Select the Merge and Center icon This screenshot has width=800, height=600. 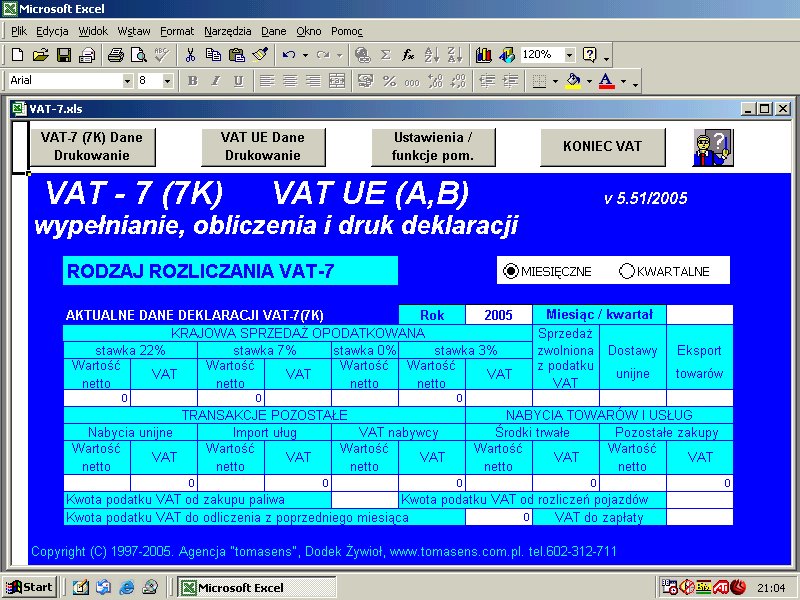point(336,81)
